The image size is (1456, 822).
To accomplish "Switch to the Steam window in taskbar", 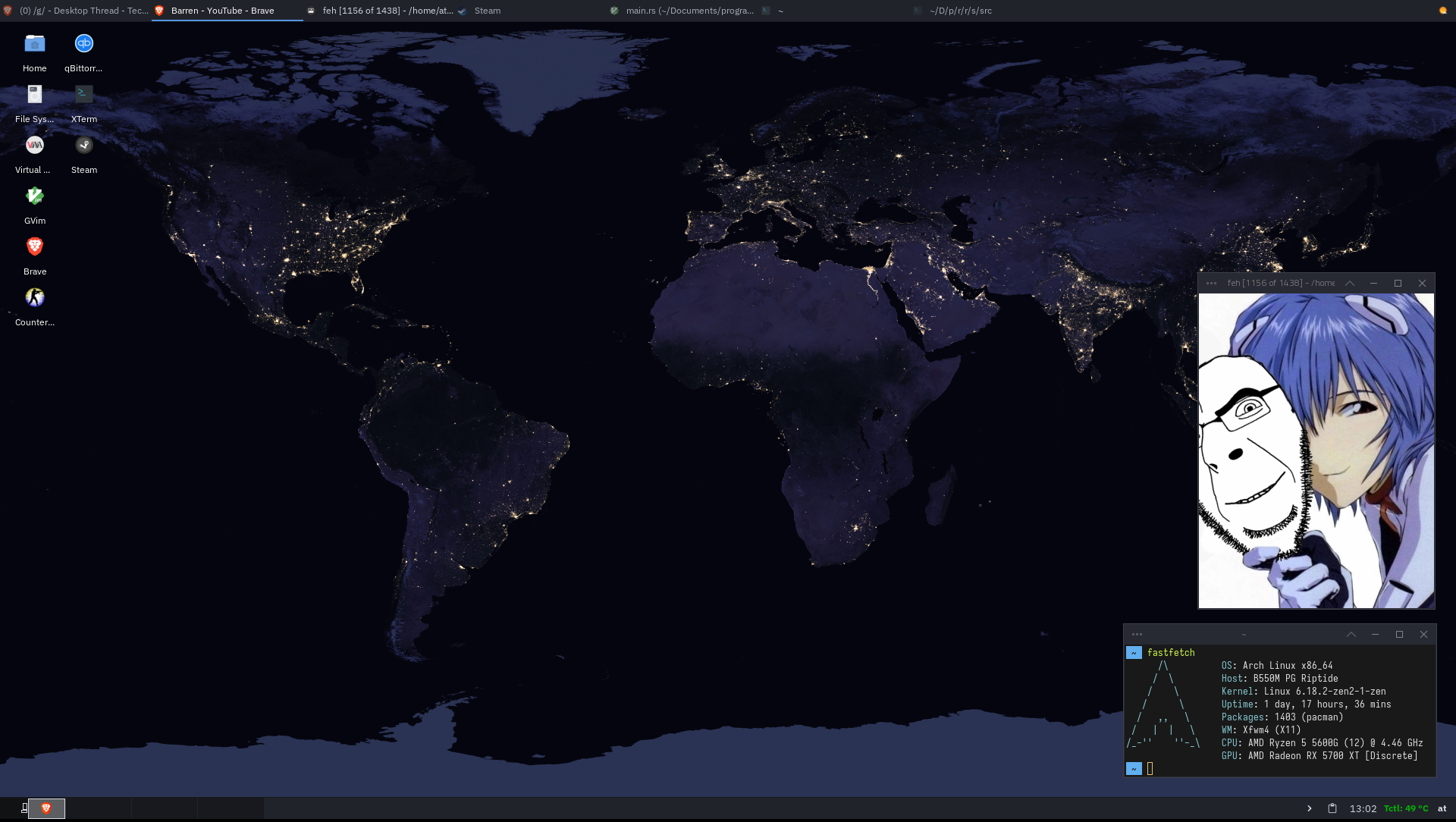I will (x=487, y=11).
